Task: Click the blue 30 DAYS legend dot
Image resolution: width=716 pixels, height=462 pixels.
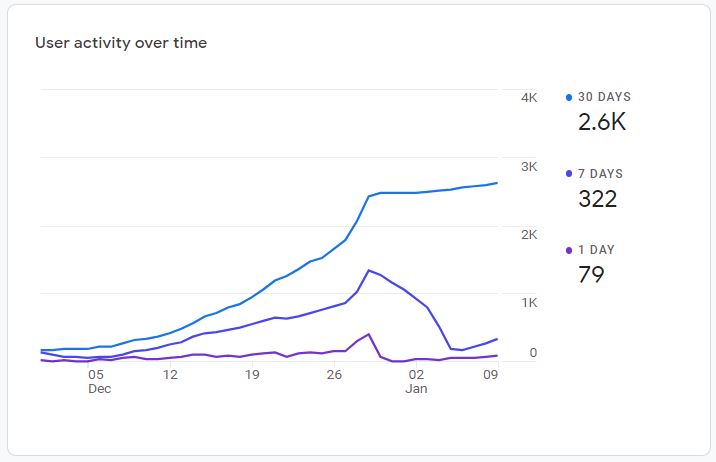Action: tap(569, 98)
